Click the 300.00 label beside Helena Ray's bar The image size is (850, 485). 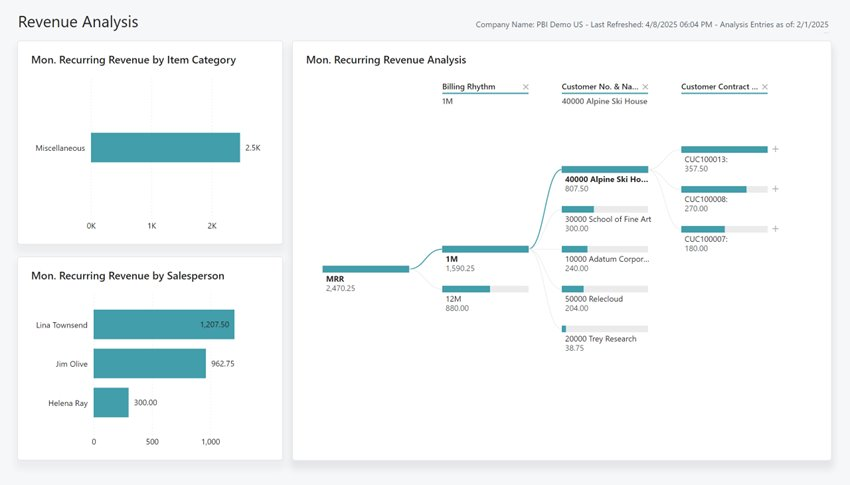(145, 403)
